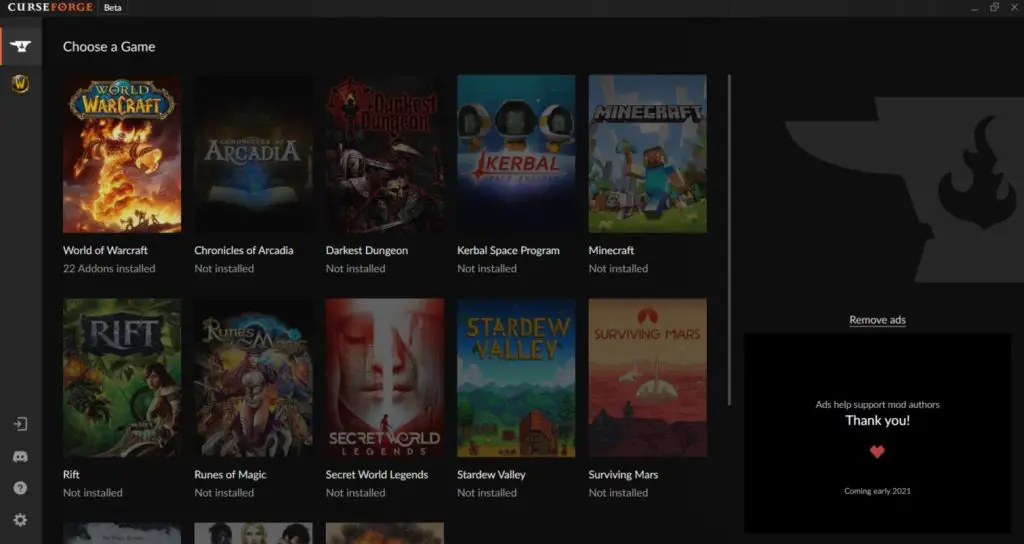Image resolution: width=1024 pixels, height=544 pixels.
Task: Select the Stardew Valley cover
Action: point(516,377)
